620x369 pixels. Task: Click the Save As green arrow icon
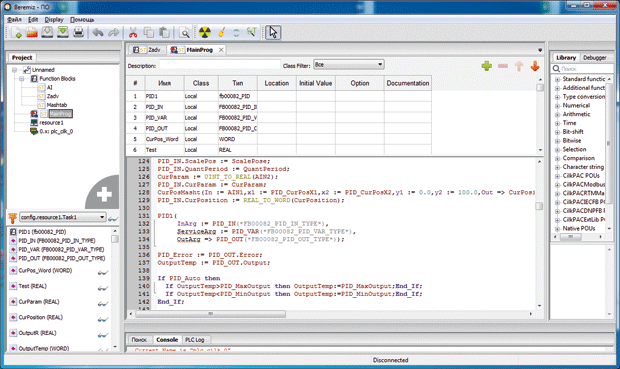pos(63,32)
